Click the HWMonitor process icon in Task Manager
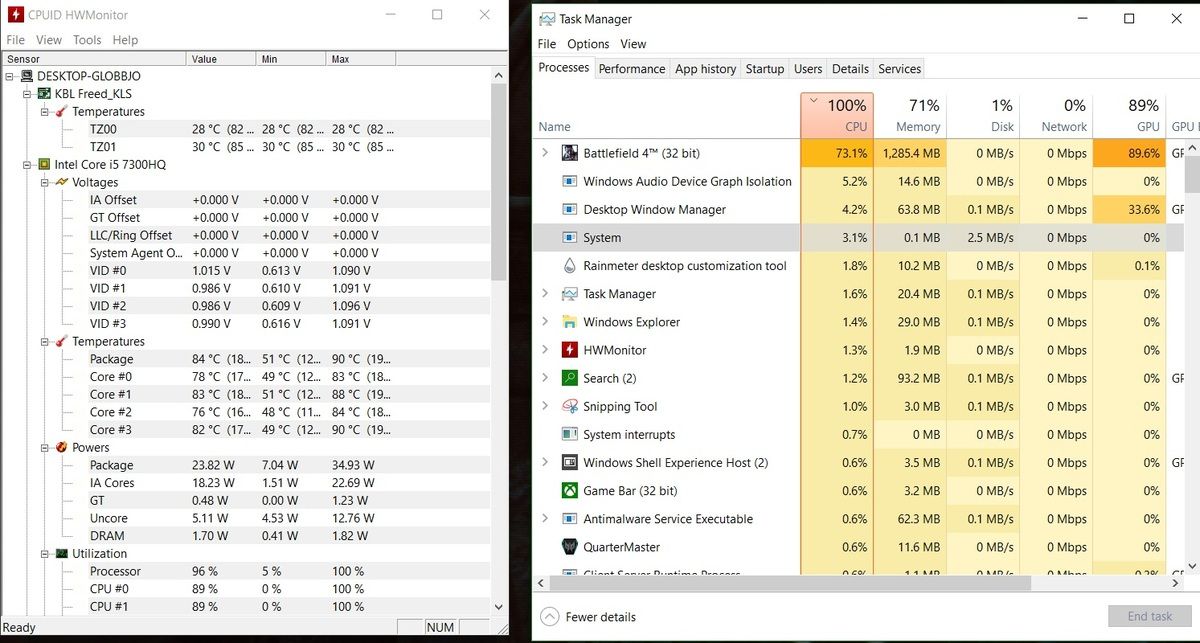 pos(569,350)
